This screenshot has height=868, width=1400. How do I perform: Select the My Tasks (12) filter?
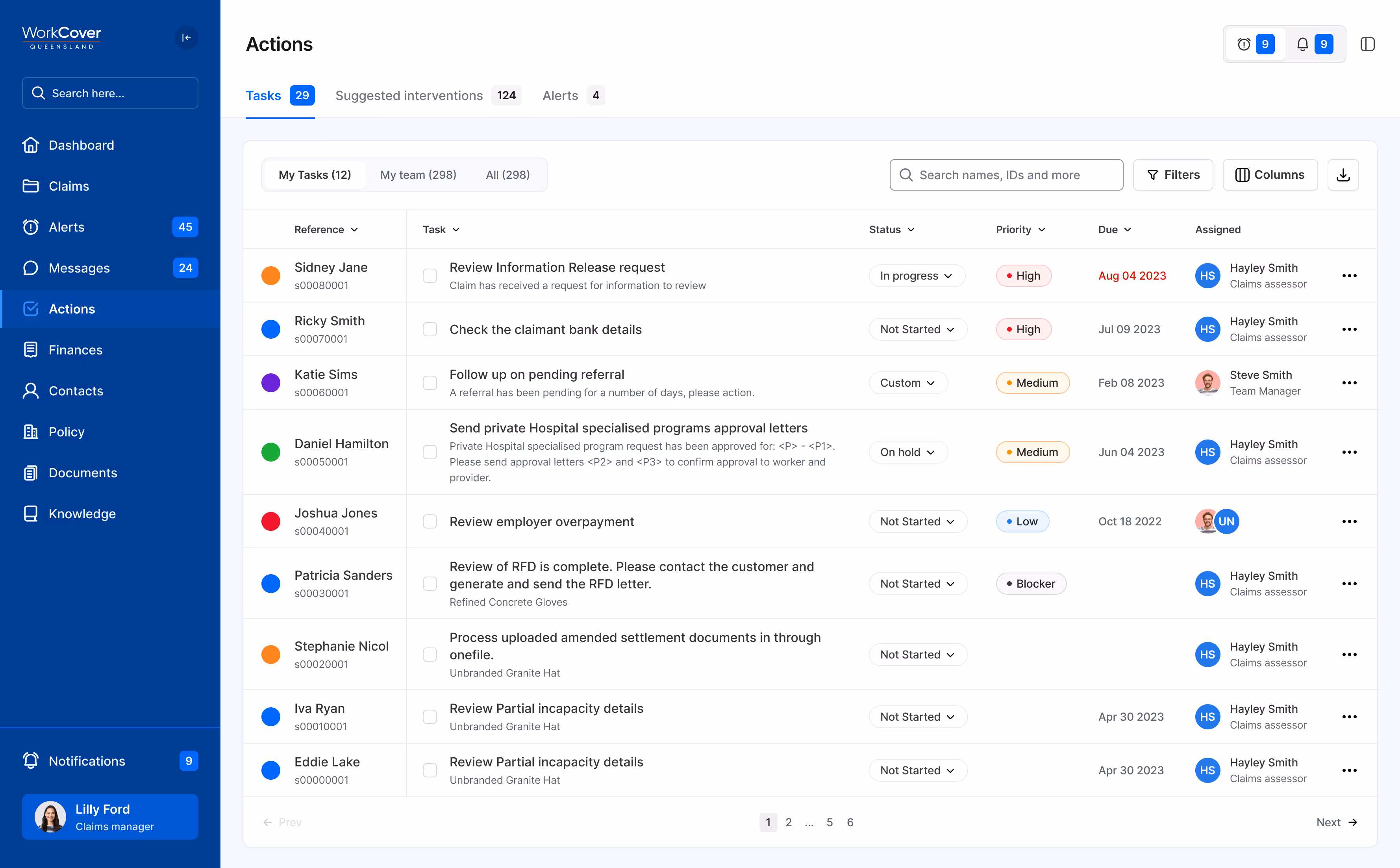point(315,174)
